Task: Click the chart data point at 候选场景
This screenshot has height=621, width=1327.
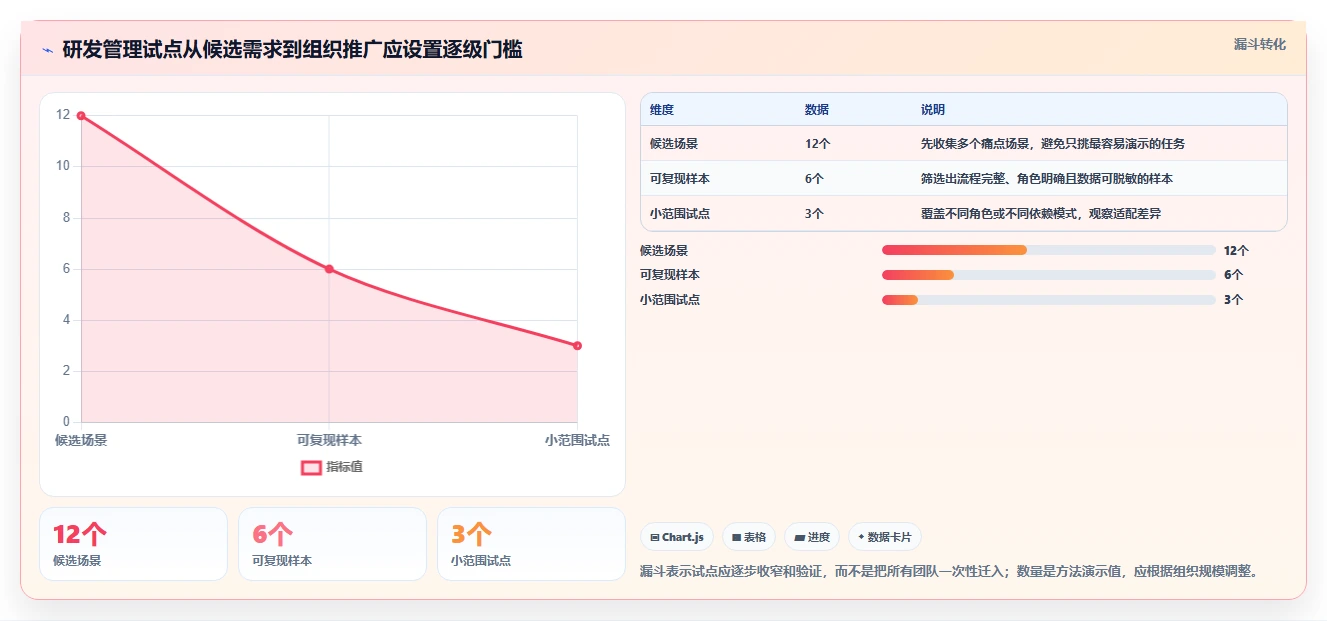Action: tap(81, 116)
